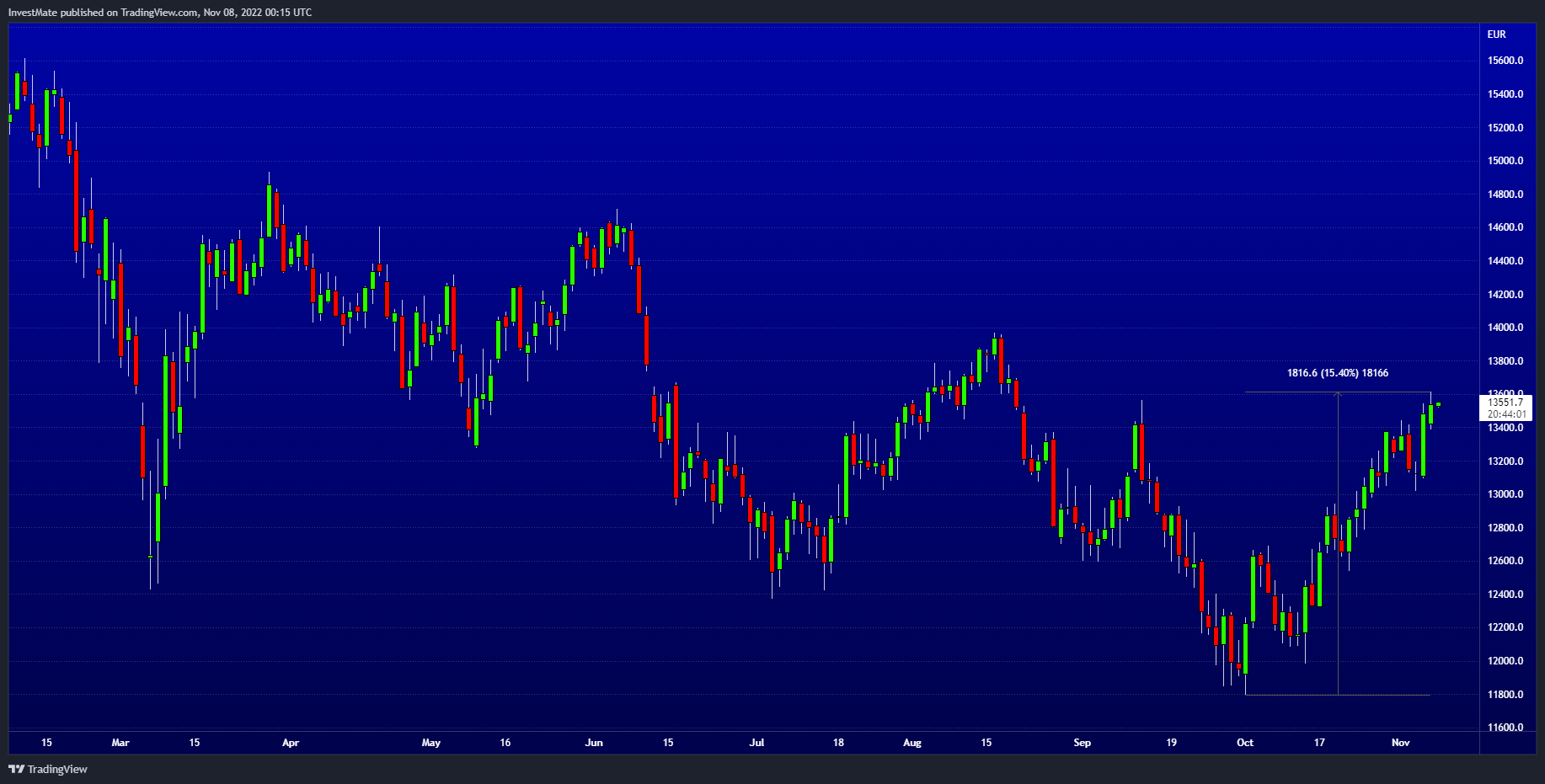Click the 11600.0 price axis label
The width and height of the screenshot is (1545, 784).
[x=1505, y=728]
